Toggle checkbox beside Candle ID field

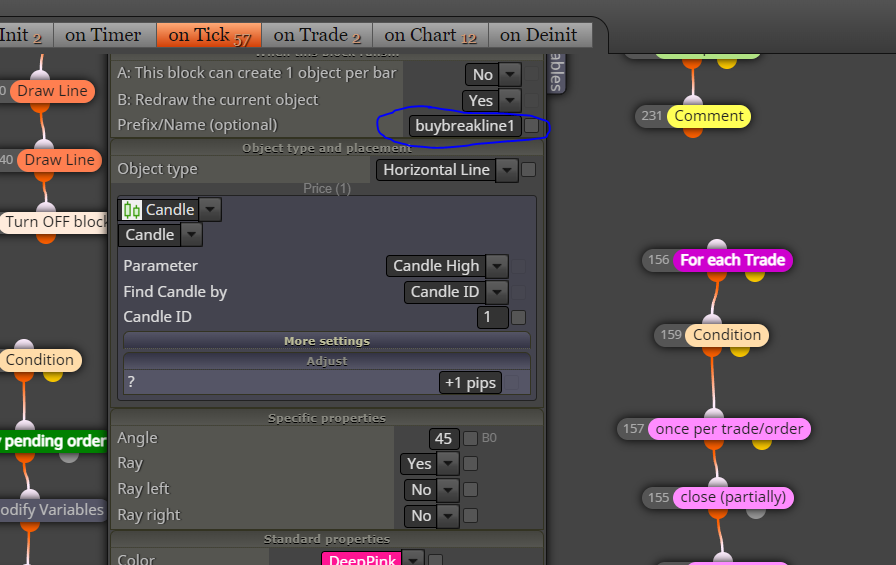coord(518,317)
